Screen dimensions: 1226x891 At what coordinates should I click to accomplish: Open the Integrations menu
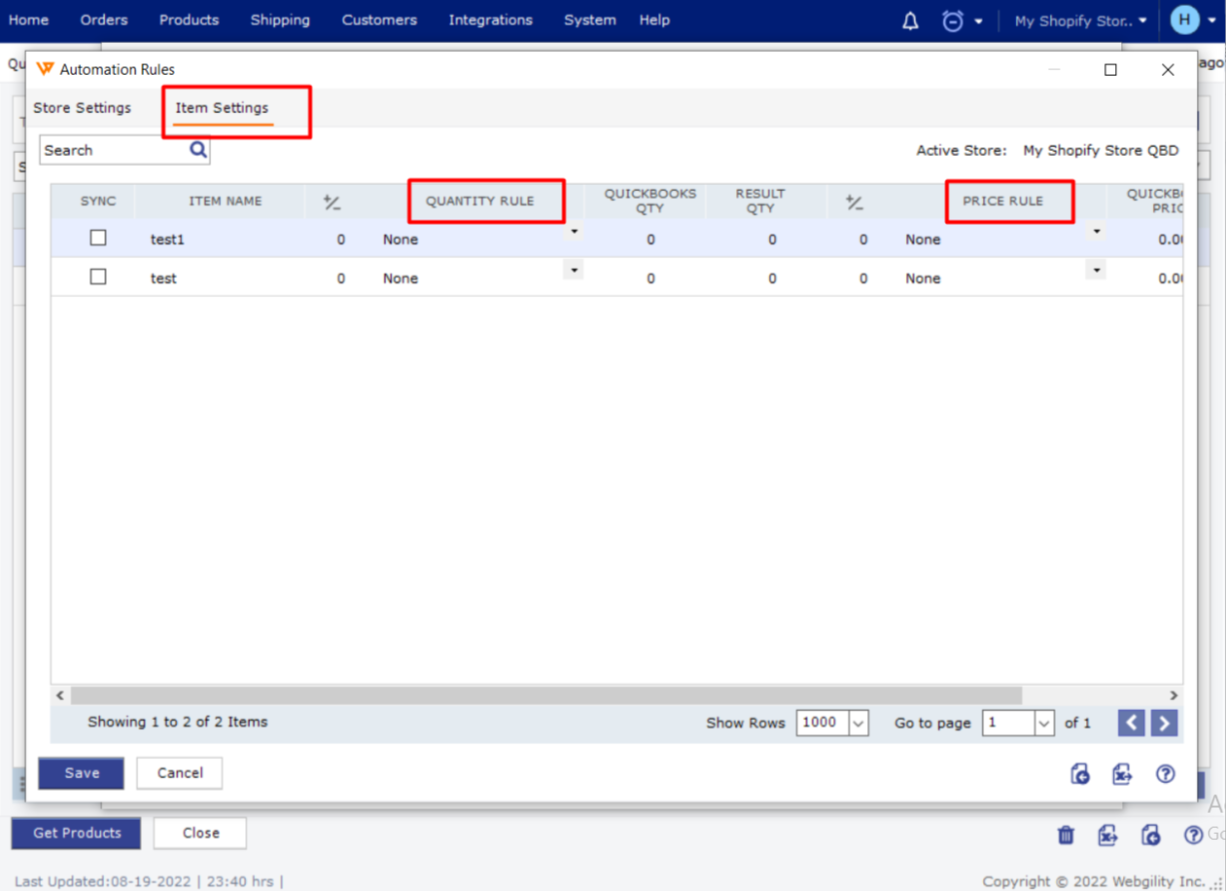pyautogui.click(x=490, y=20)
